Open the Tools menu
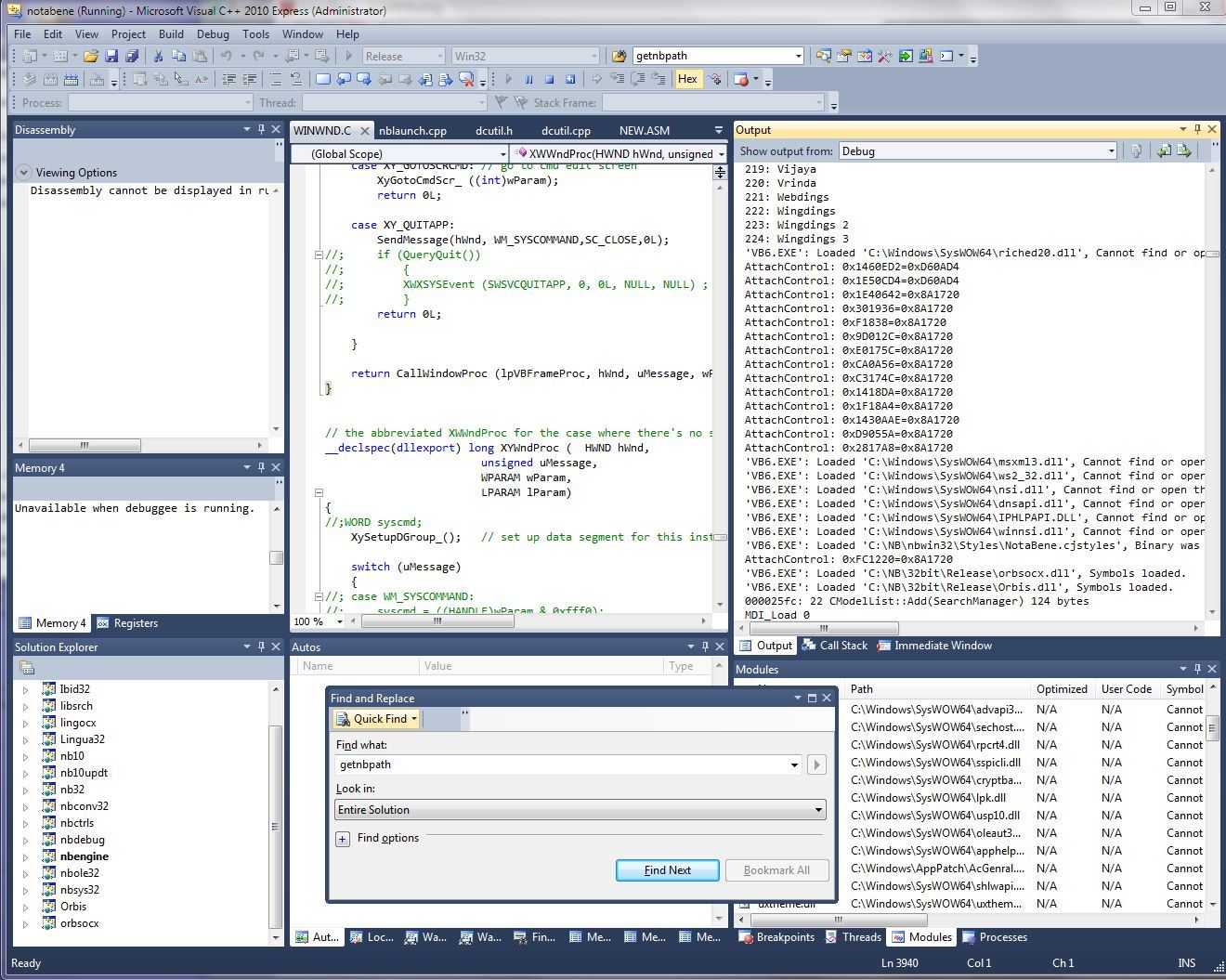 coord(255,33)
